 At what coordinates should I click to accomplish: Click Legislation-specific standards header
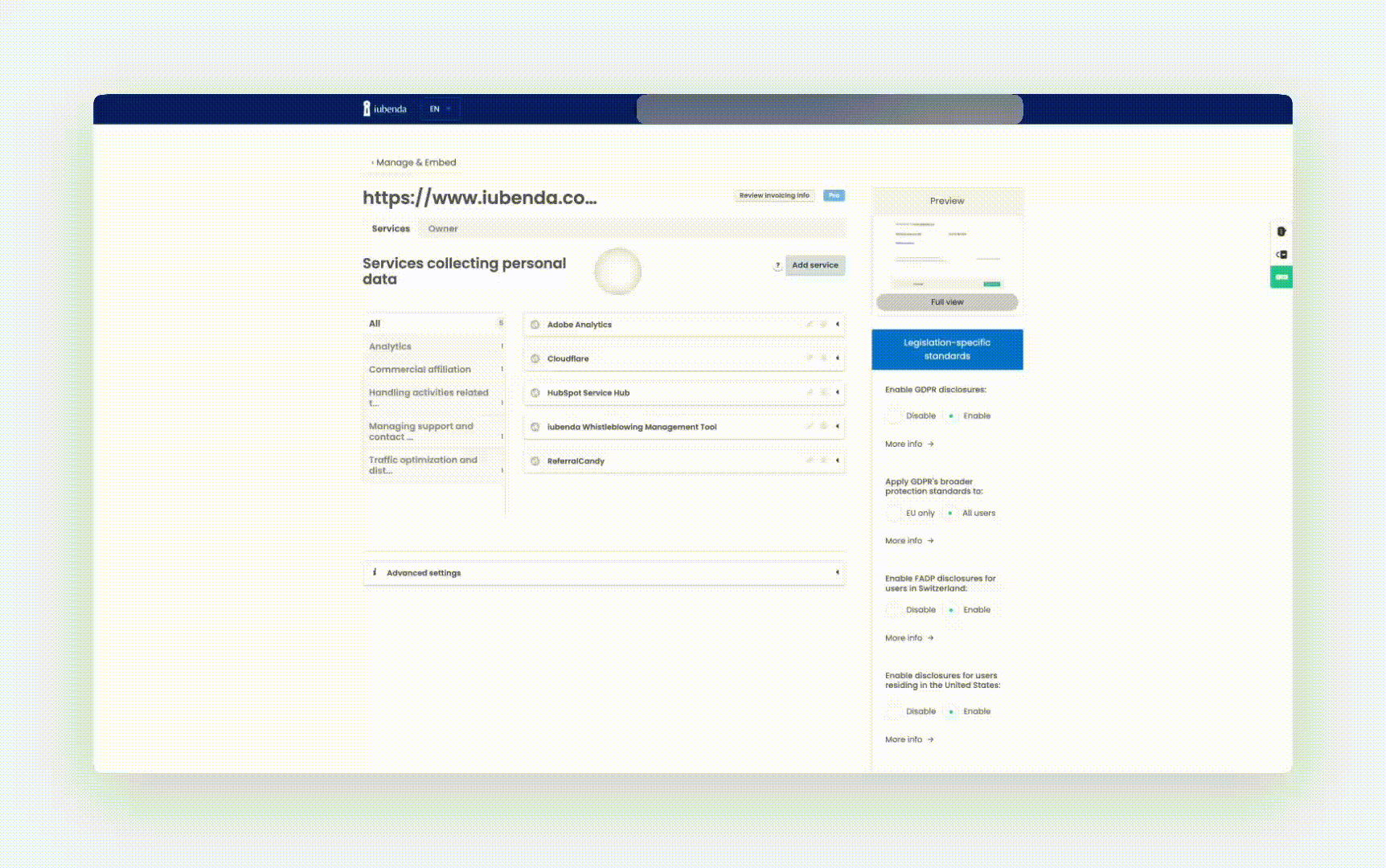click(x=947, y=350)
